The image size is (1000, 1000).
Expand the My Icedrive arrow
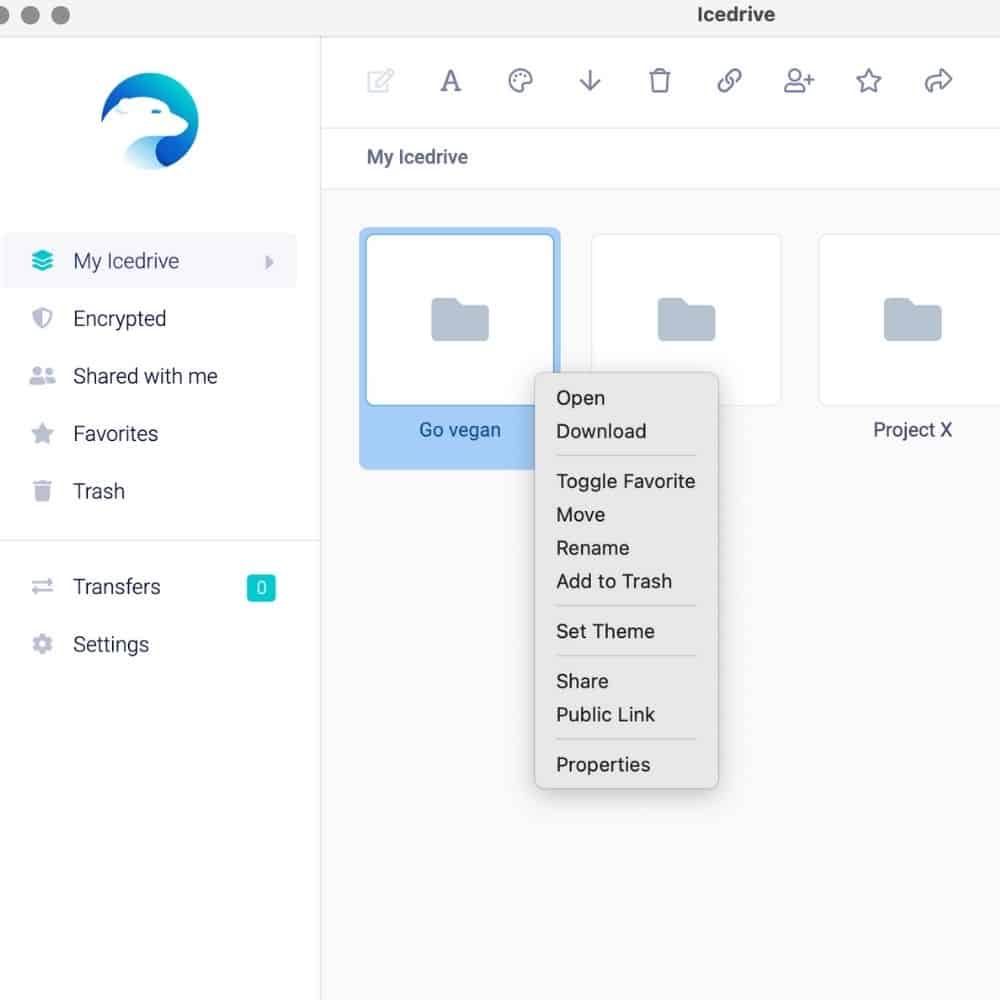click(269, 261)
